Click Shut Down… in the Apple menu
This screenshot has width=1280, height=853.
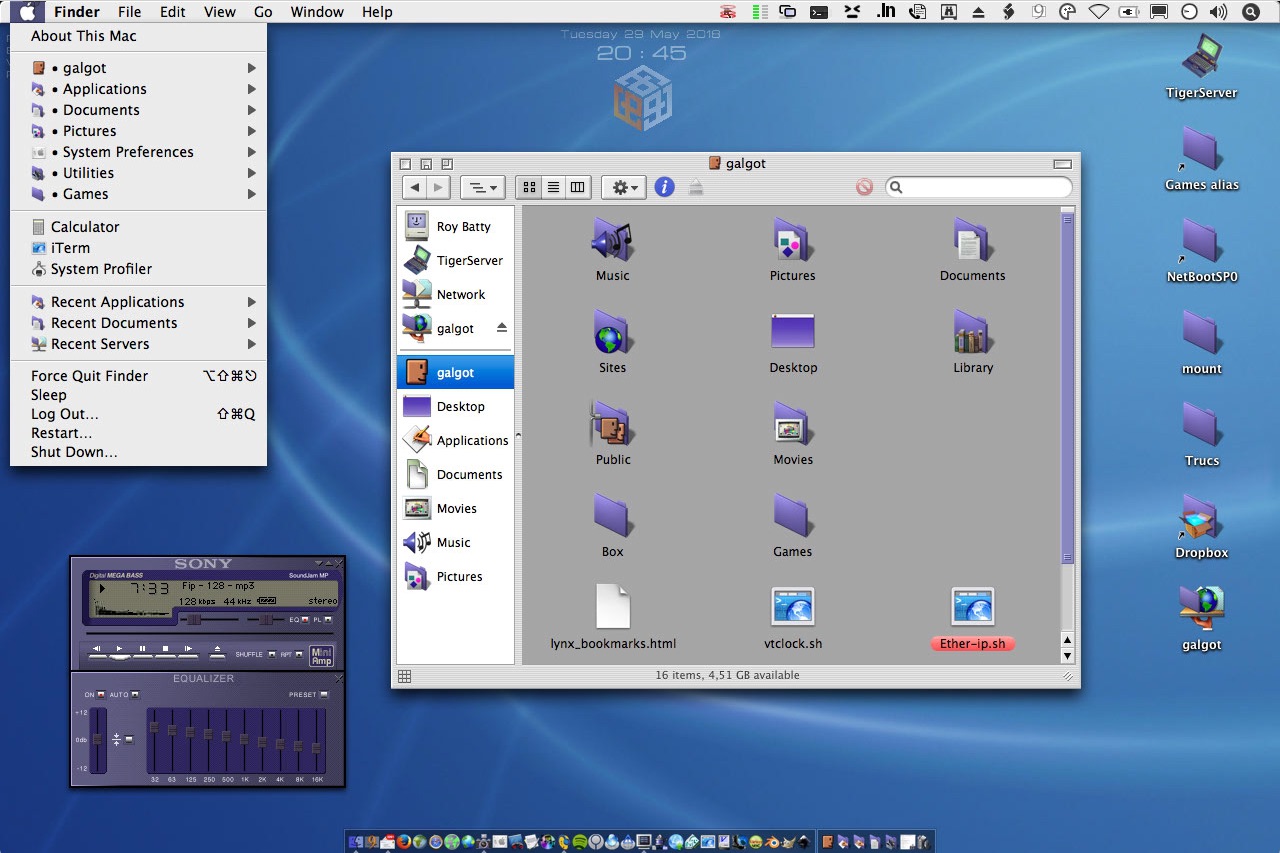click(x=74, y=452)
